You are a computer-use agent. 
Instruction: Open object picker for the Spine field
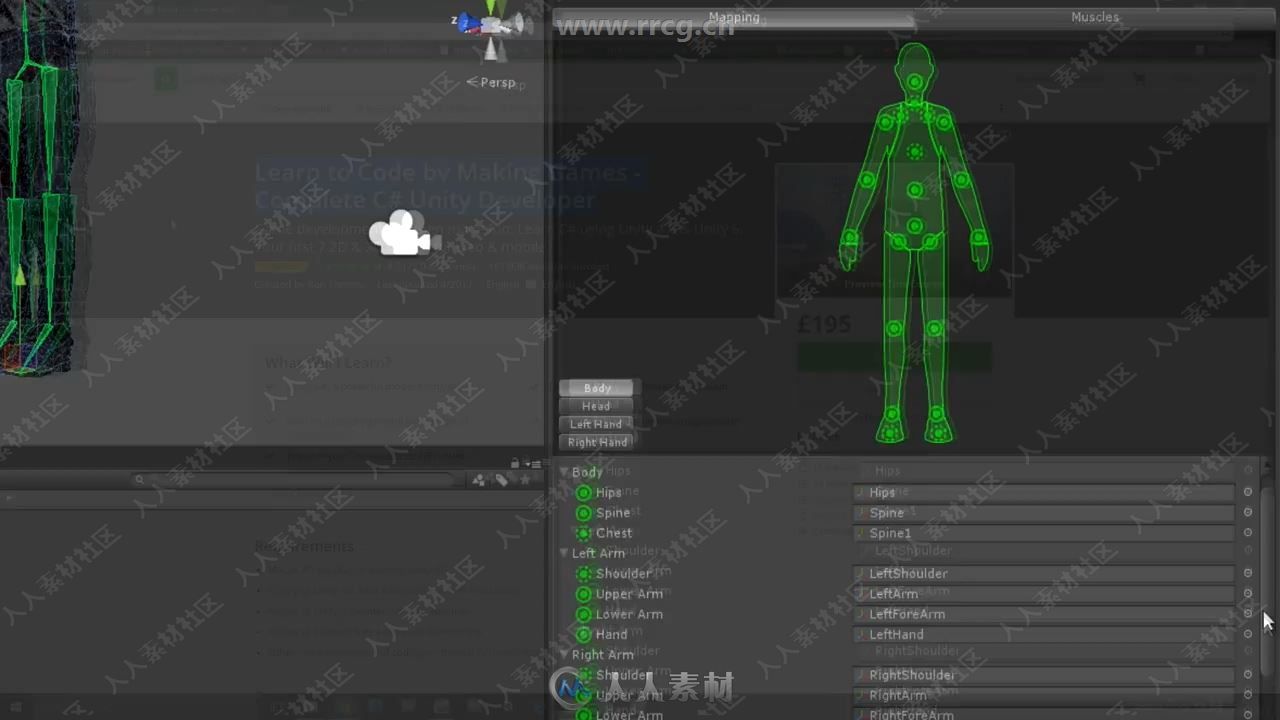[x=1248, y=512]
